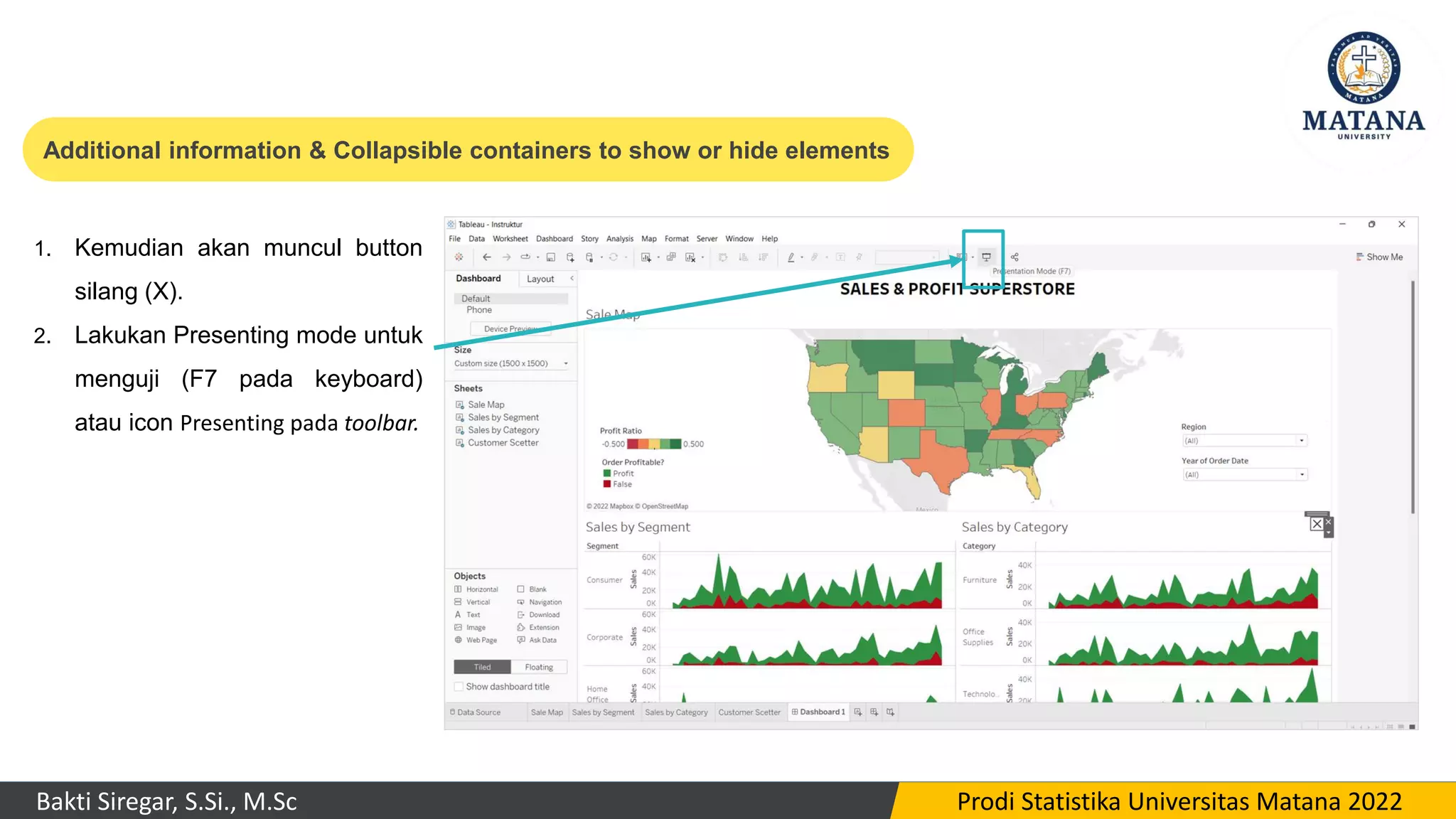This screenshot has width=1456, height=819.
Task: Click the Save icon in toolbar
Action: 550,257
